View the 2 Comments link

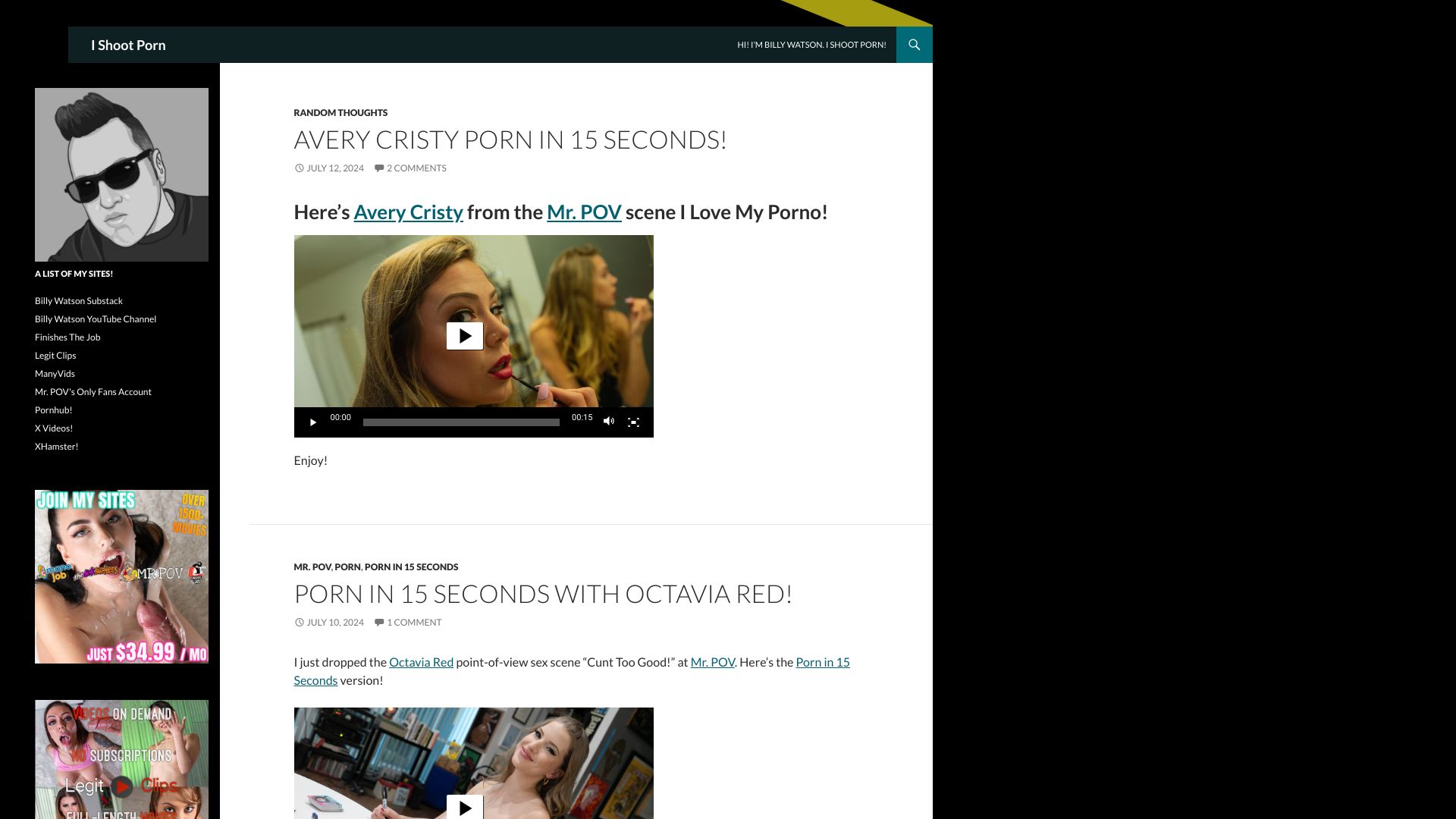(416, 168)
